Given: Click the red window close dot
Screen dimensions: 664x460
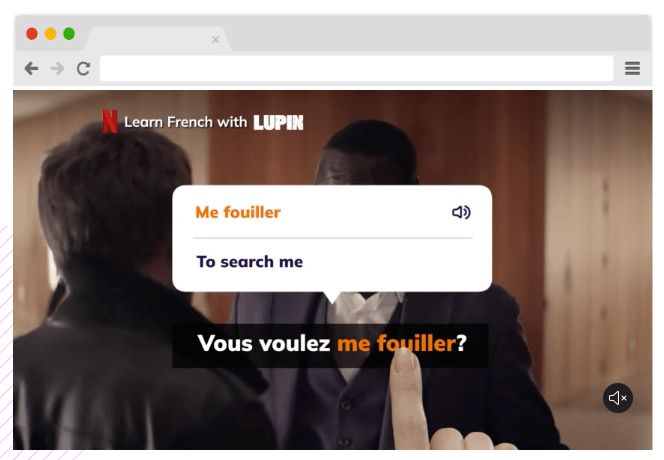Looking at the screenshot, I should (x=32, y=33).
